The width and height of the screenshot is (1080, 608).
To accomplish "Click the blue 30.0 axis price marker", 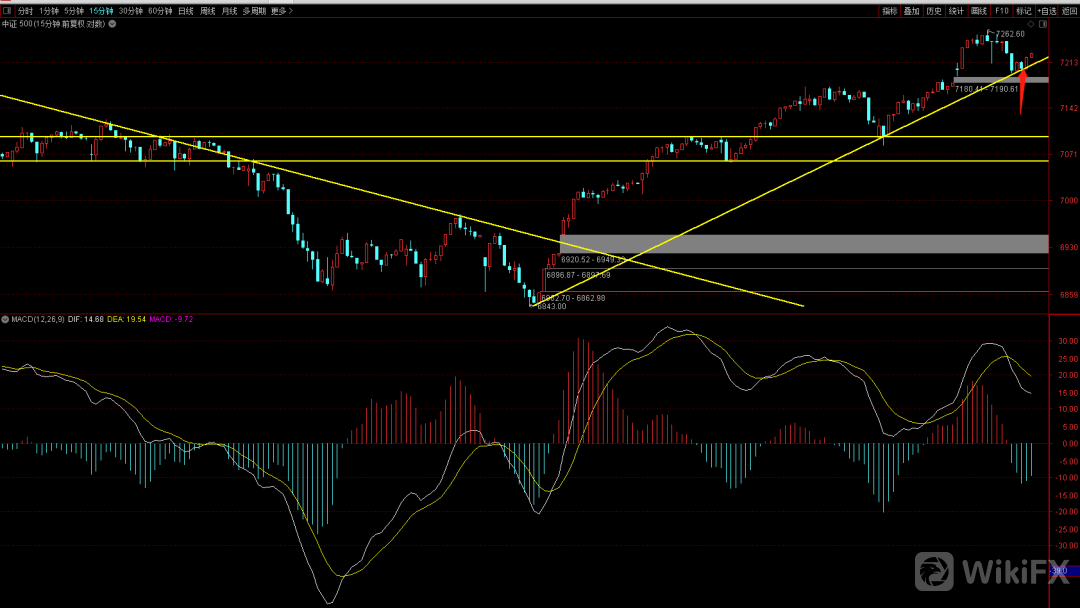I will (1064, 570).
